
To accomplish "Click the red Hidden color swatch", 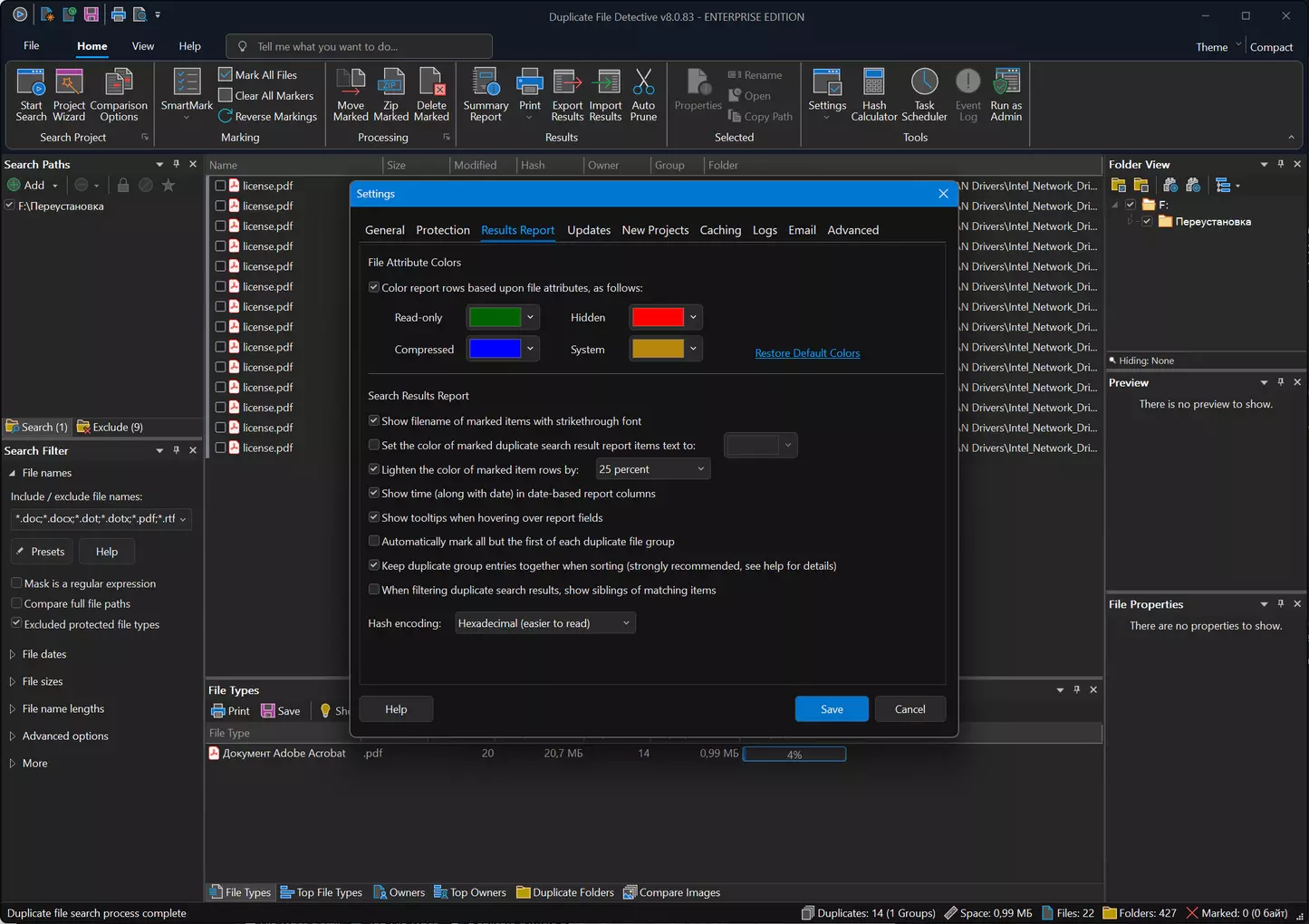I will tap(658, 317).
